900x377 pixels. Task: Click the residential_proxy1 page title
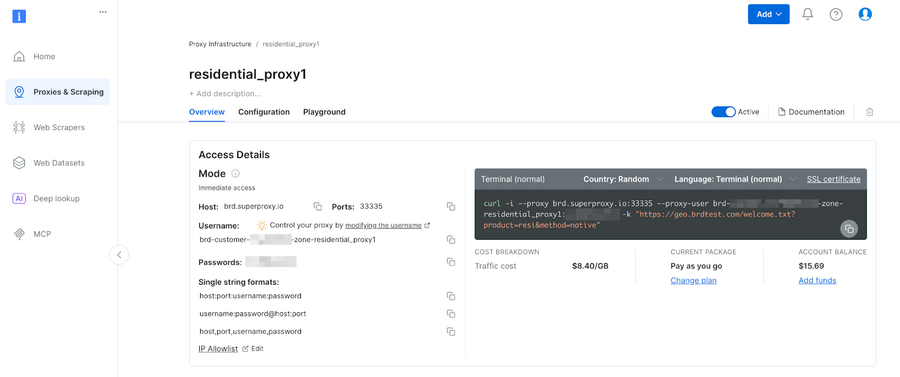click(x=247, y=75)
